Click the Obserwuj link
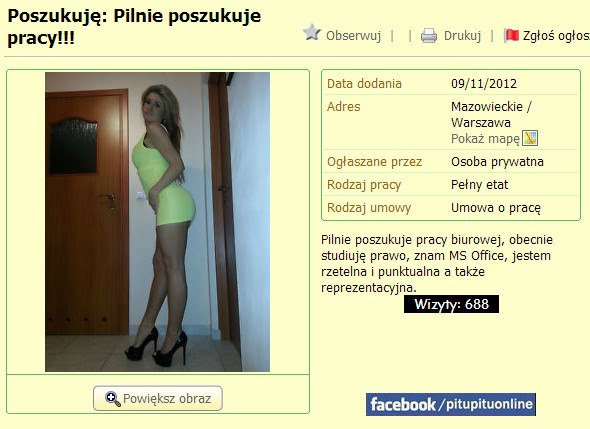The width and height of the screenshot is (590, 429). tap(353, 36)
